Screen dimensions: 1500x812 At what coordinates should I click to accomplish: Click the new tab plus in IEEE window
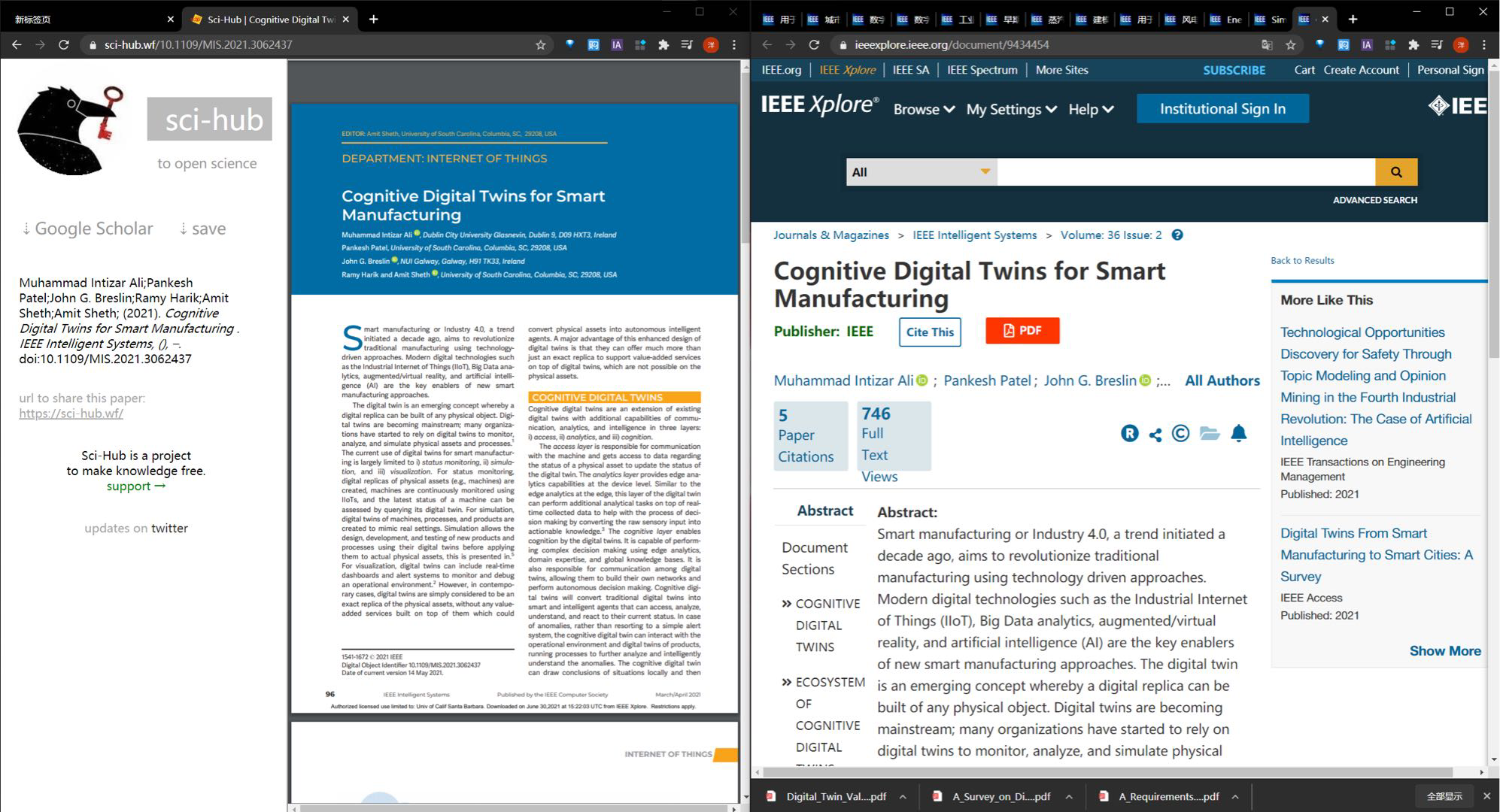1353,20
